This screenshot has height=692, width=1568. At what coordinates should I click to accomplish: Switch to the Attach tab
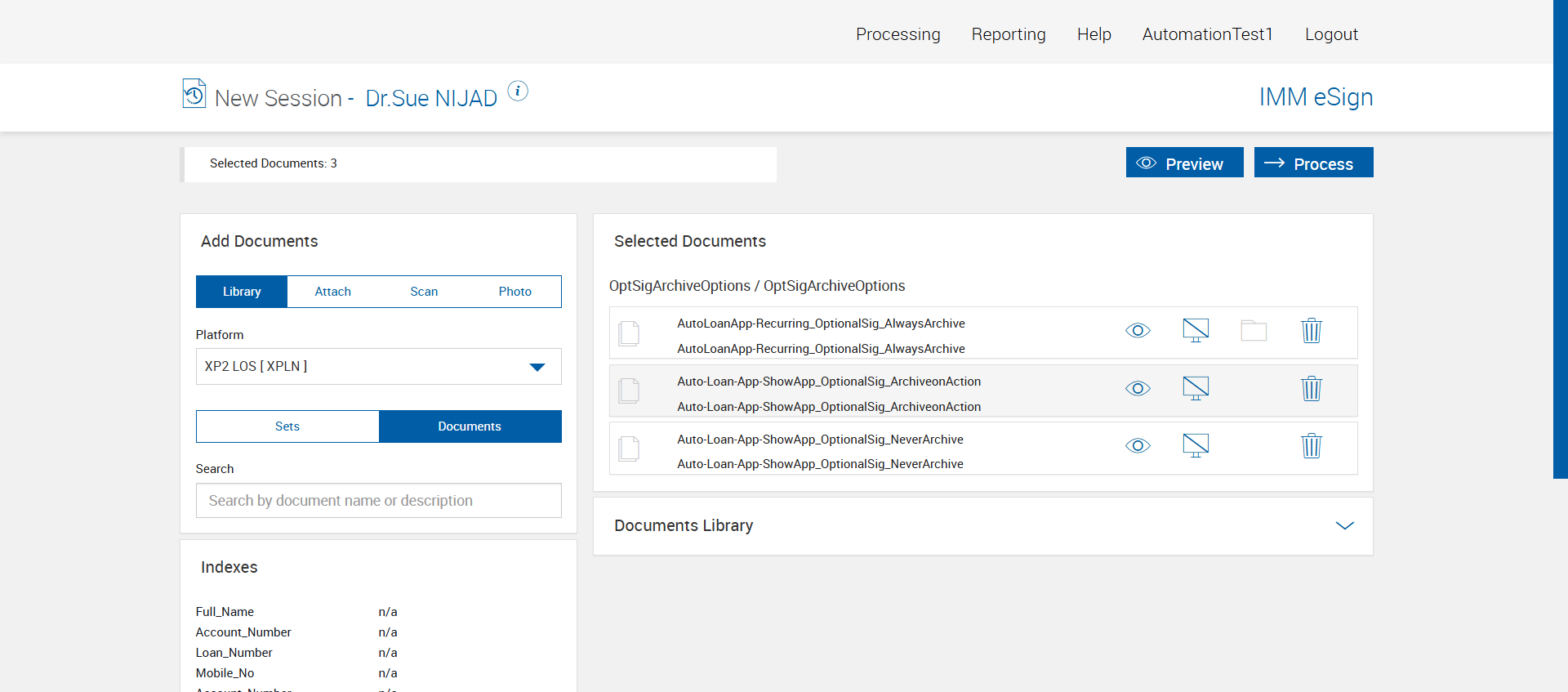click(332, 292)
